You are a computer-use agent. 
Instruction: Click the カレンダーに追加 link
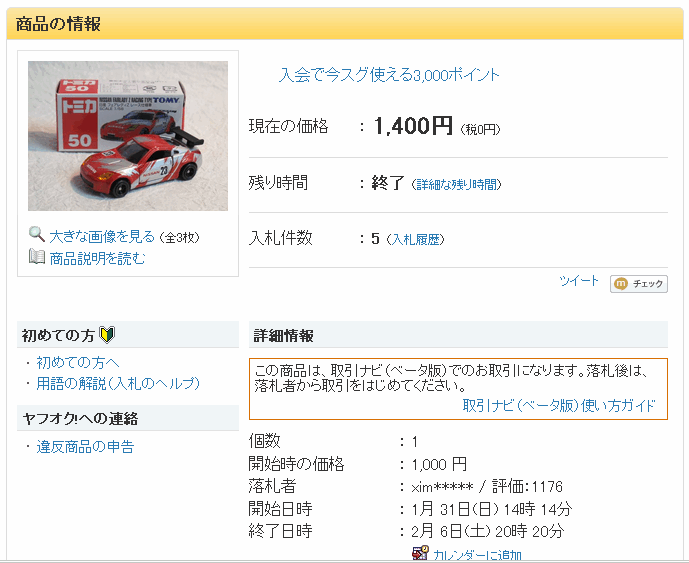point(477,555)
